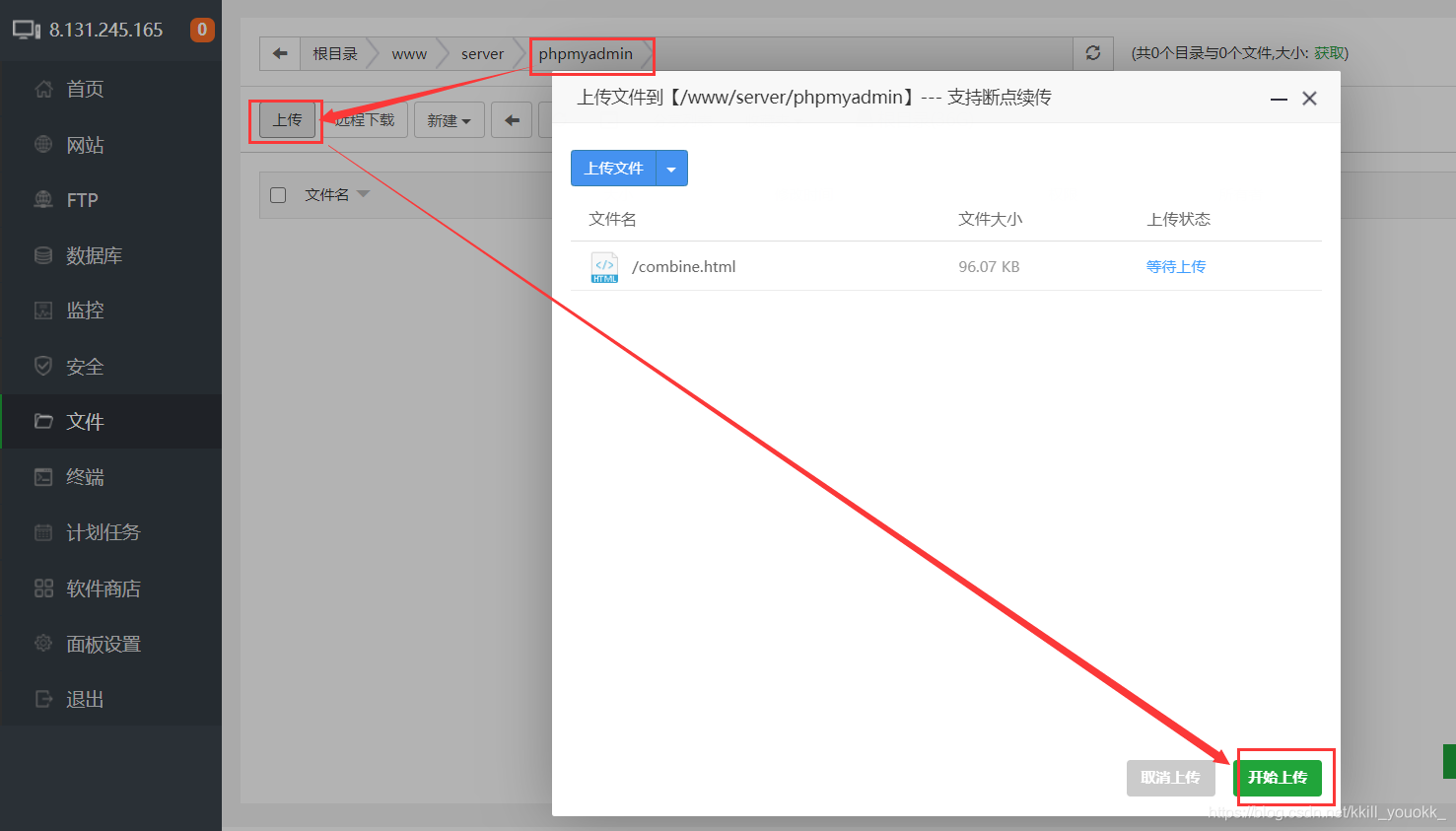The height and width of the screenshot is (831, 1456).
Task: Click the green 开始上传 button
Action: (x=1278, y=778)
